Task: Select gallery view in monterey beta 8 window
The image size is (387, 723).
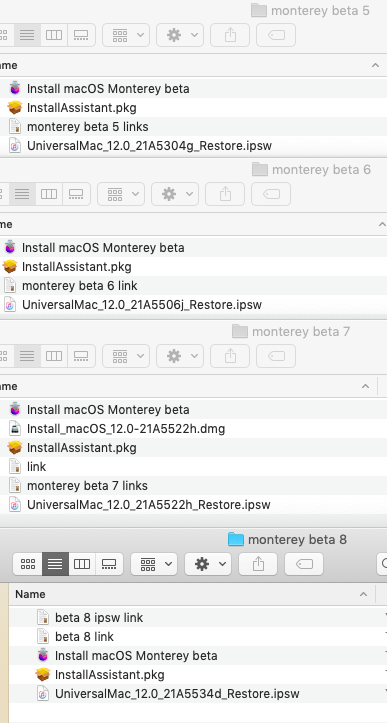Action: 109,563
